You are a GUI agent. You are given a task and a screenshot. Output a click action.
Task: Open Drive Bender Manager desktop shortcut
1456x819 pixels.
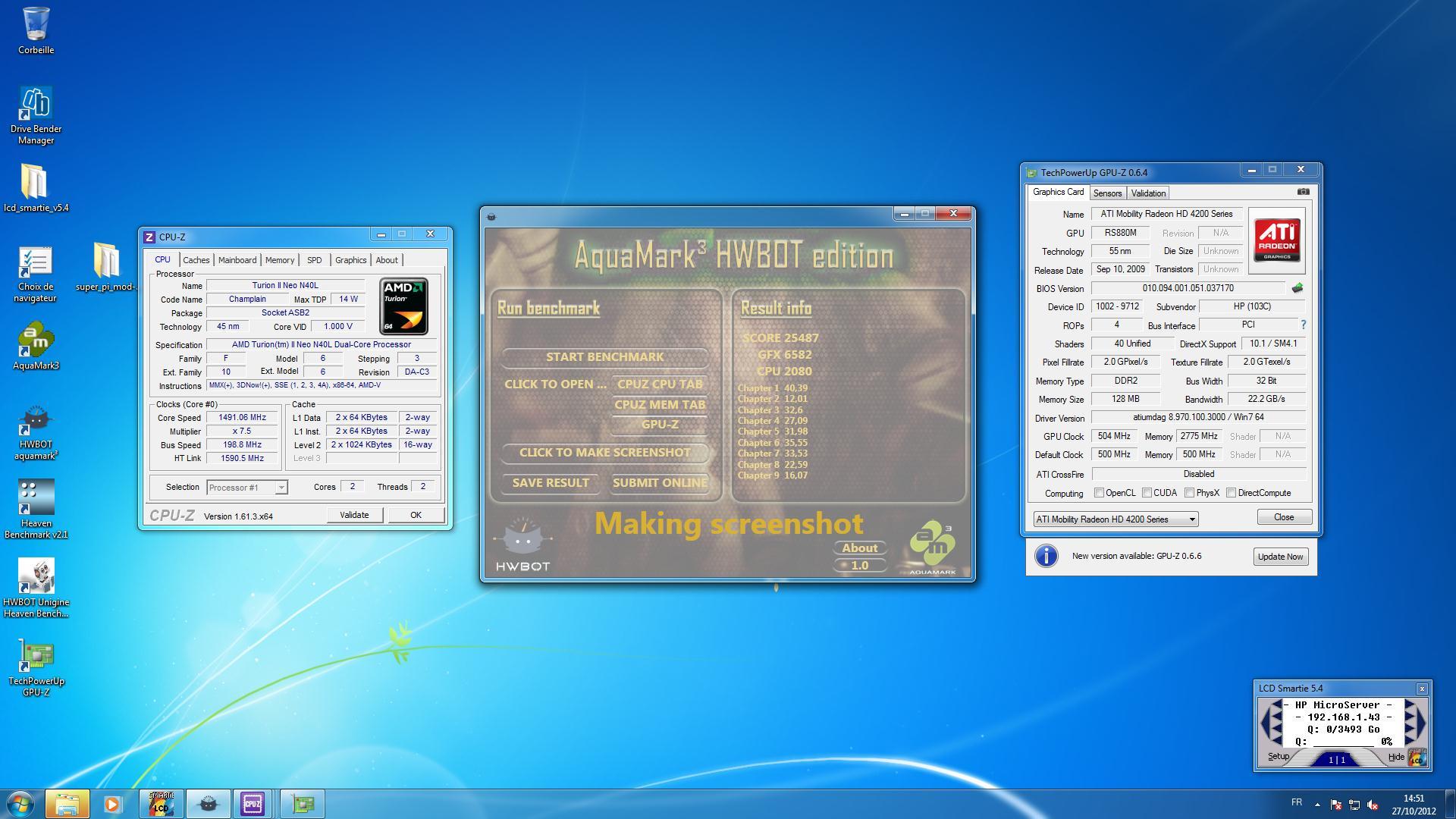pos(36,115)
